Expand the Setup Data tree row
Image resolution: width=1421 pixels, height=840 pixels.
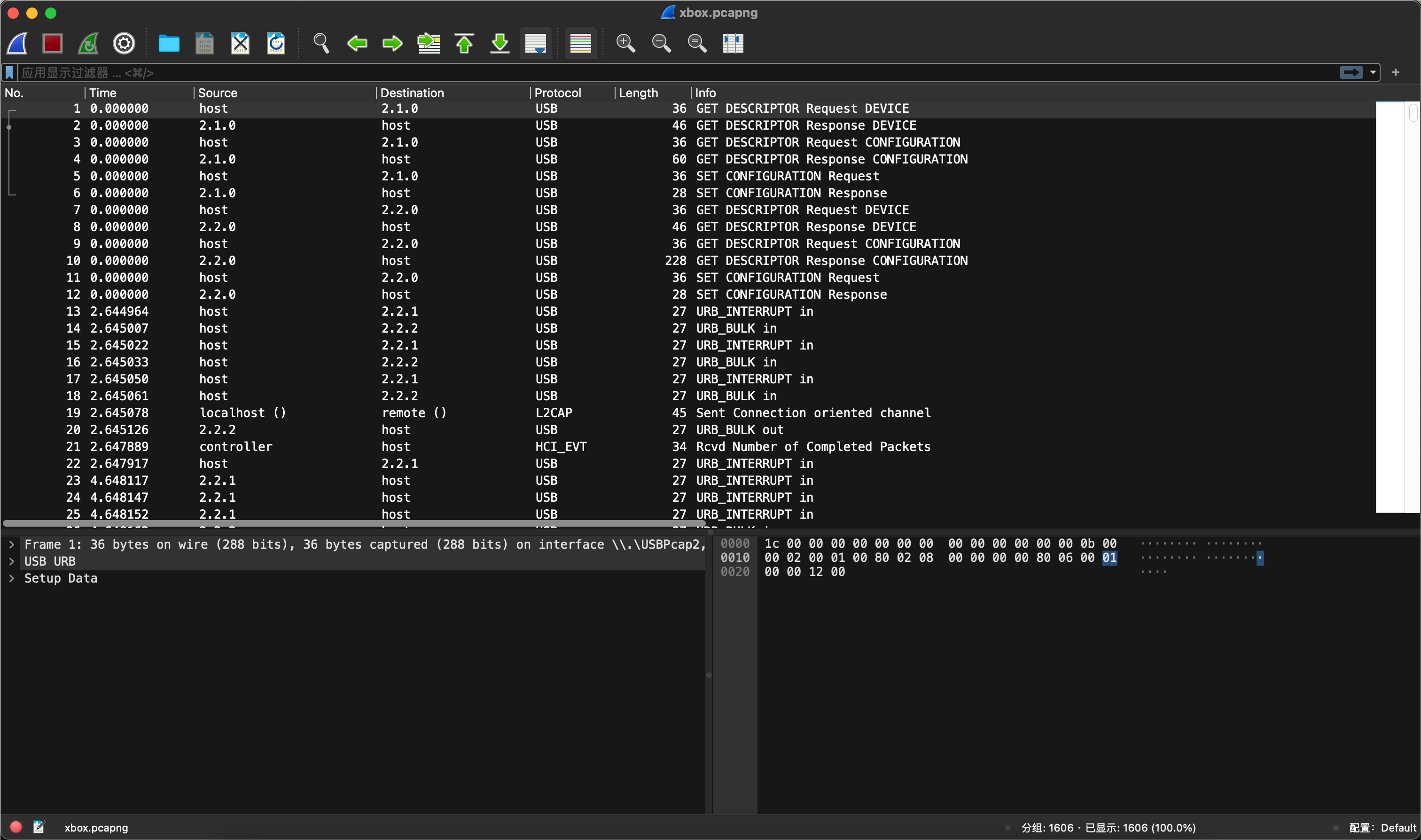click(11, 578)
